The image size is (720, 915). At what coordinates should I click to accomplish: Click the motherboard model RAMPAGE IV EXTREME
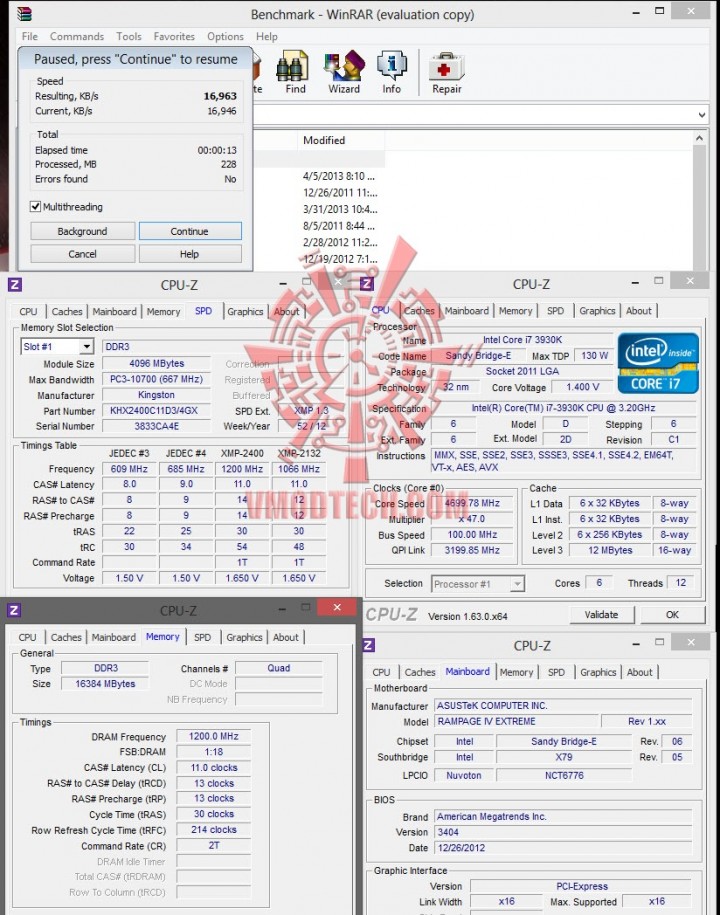click(x=516, y=721)
